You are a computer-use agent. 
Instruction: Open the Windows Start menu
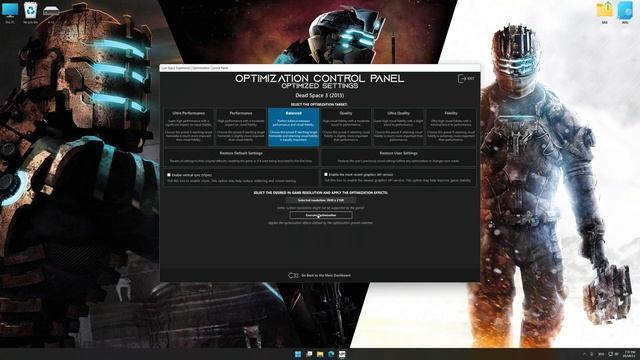tap(298, 354)
